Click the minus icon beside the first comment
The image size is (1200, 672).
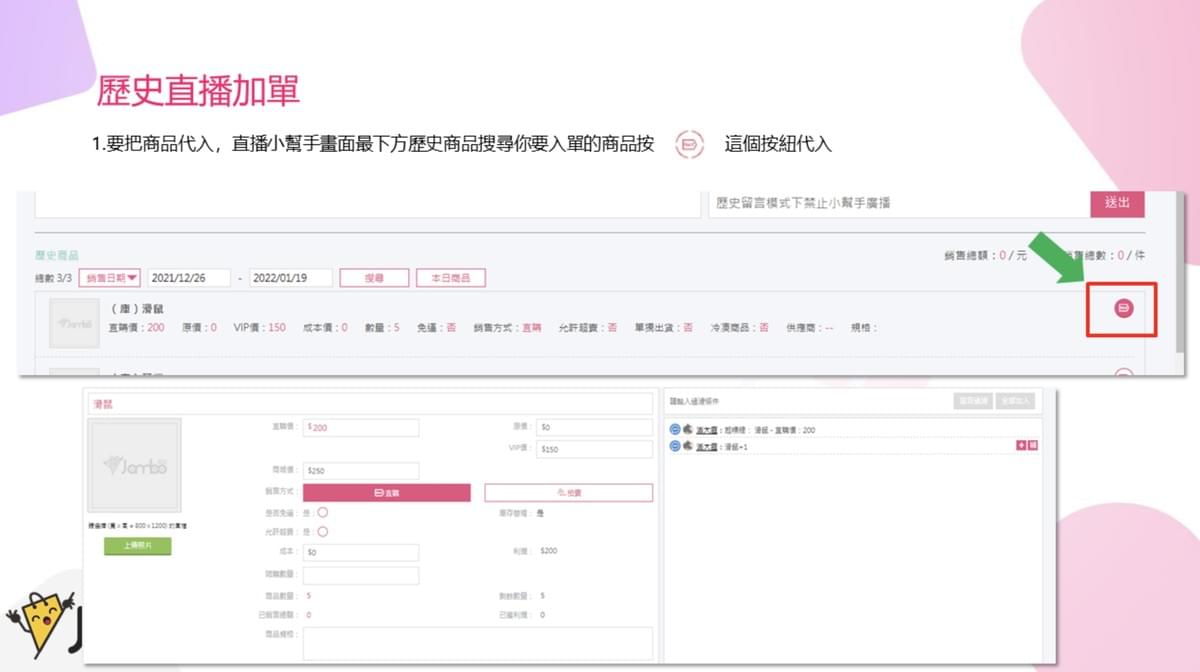pyautogui.click(x=675, y=430)
